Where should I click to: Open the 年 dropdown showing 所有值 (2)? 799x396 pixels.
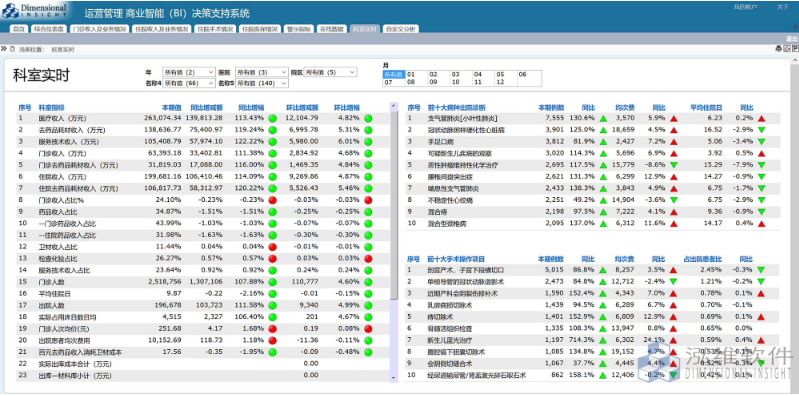click(x=189, y=72)
